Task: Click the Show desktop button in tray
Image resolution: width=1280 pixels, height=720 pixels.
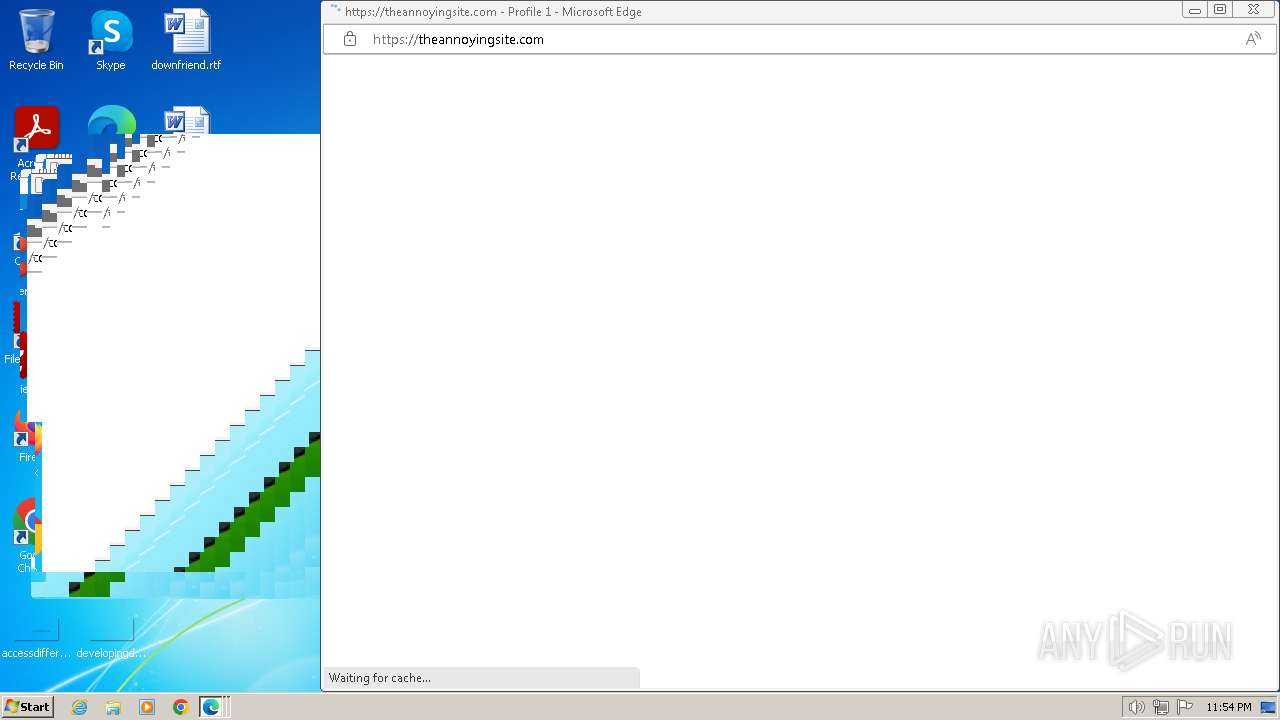Action: [x=1268, y=707]
